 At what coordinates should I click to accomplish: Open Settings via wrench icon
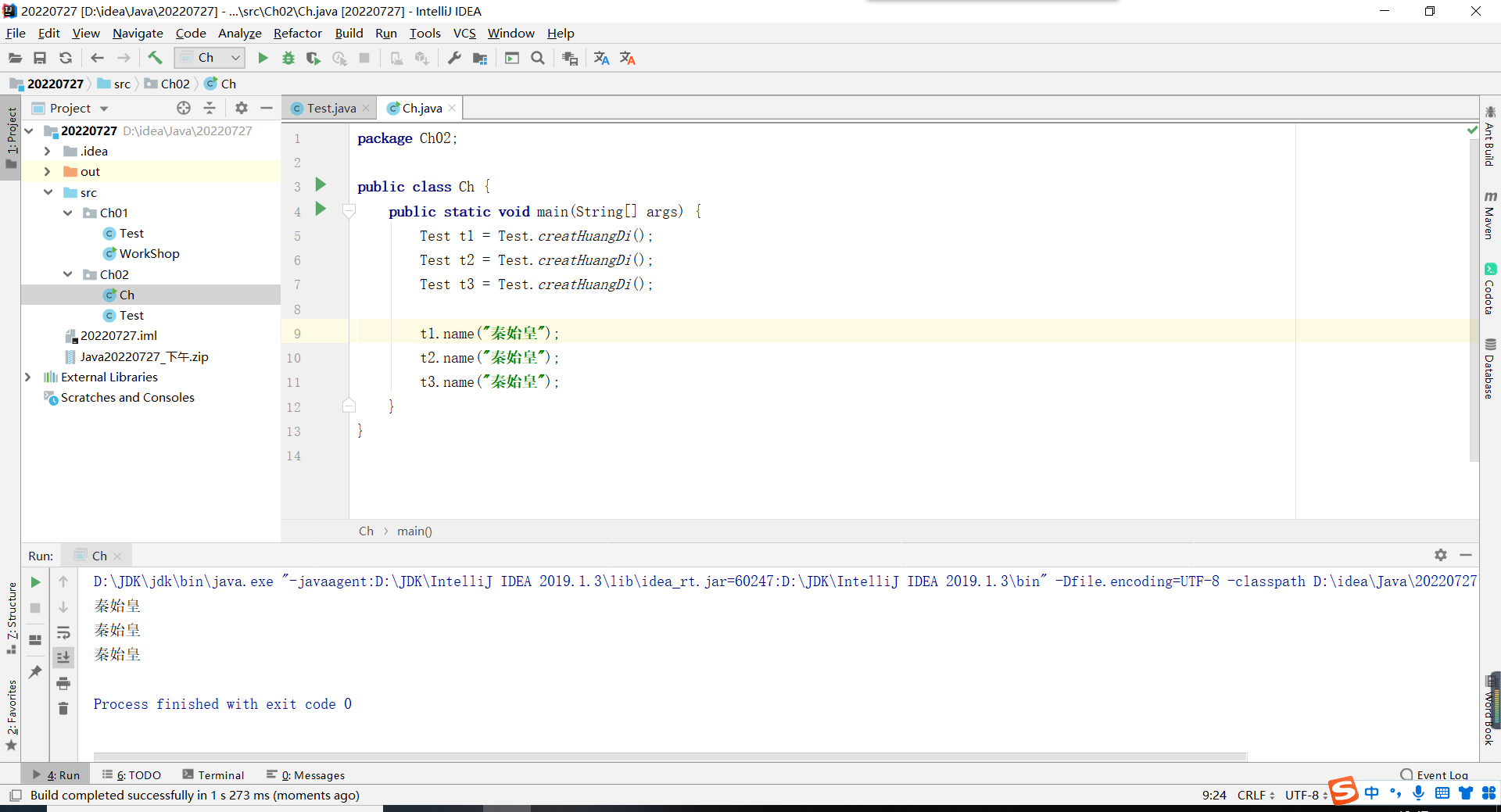coord(454,58)
